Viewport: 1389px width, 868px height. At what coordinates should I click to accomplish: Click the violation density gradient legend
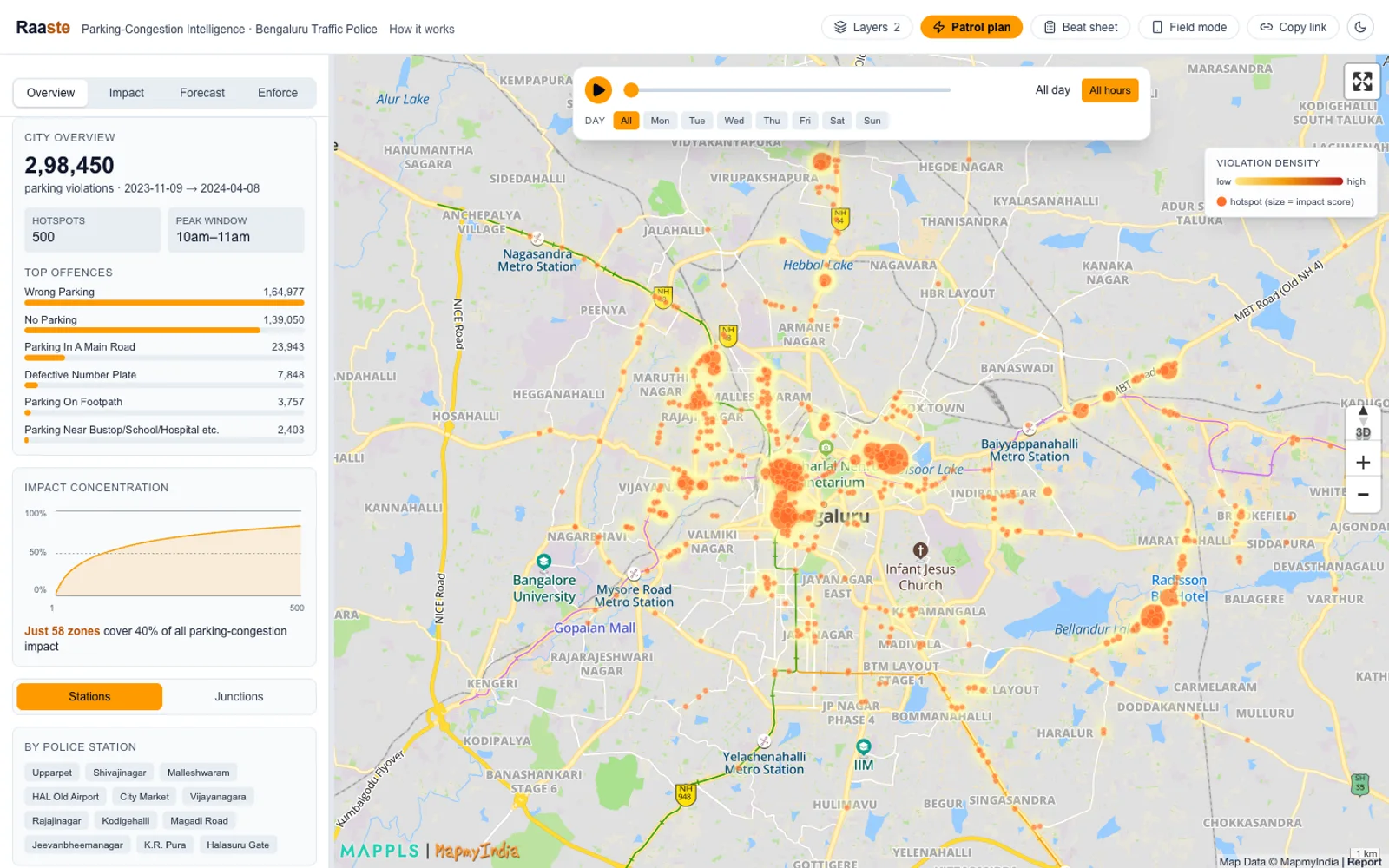(1288, 181)
